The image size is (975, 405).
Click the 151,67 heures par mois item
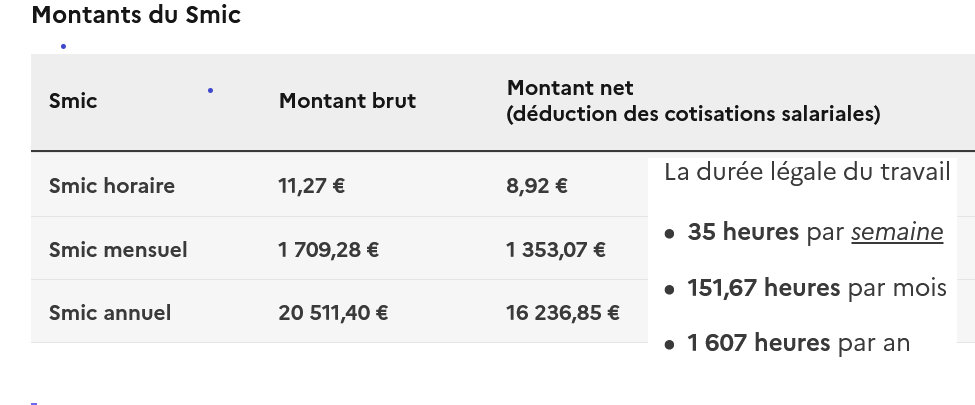tap(817, 288)
